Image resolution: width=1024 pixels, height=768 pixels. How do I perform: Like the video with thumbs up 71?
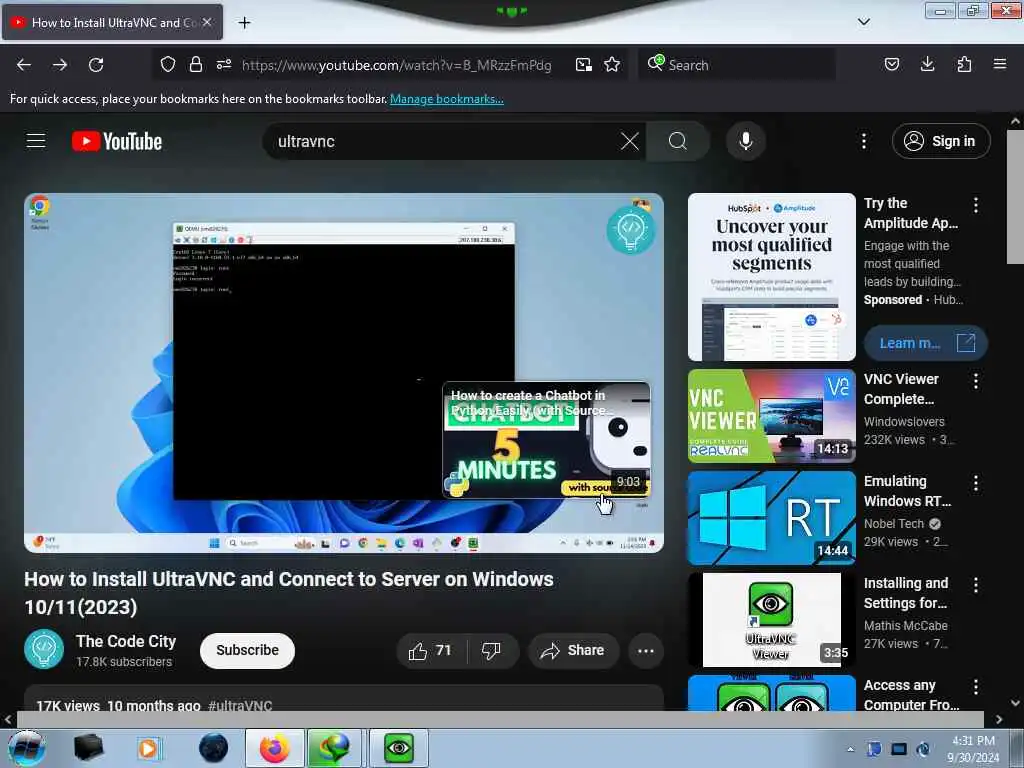(430, 650)
